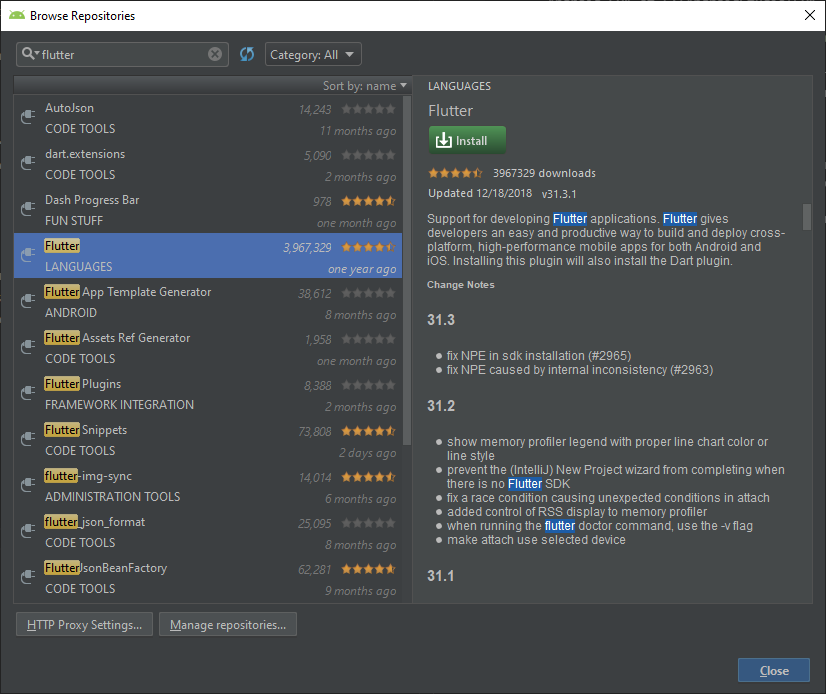Click the Change Notes heading
The image size is (826, 694).
460,285
